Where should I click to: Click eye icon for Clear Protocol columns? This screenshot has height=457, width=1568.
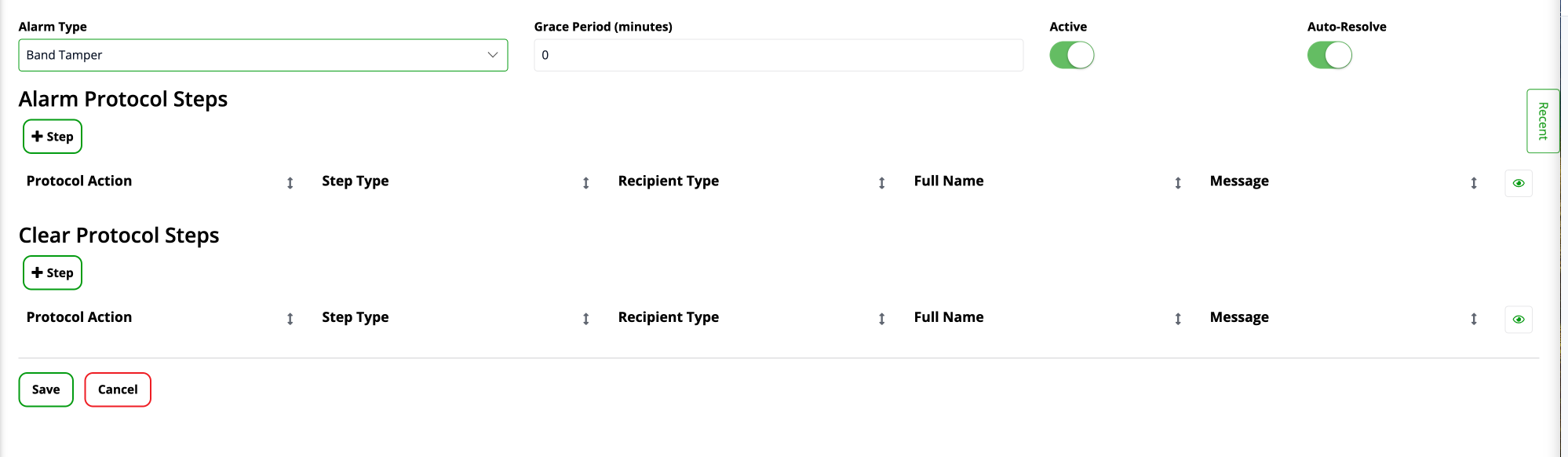(1519, 320)
